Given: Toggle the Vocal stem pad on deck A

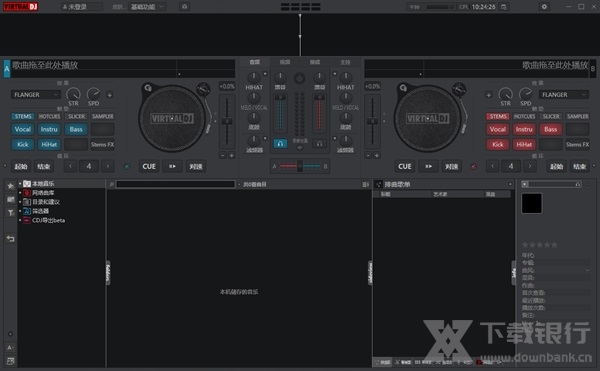Looking at the screenshot, I should 23,129.
